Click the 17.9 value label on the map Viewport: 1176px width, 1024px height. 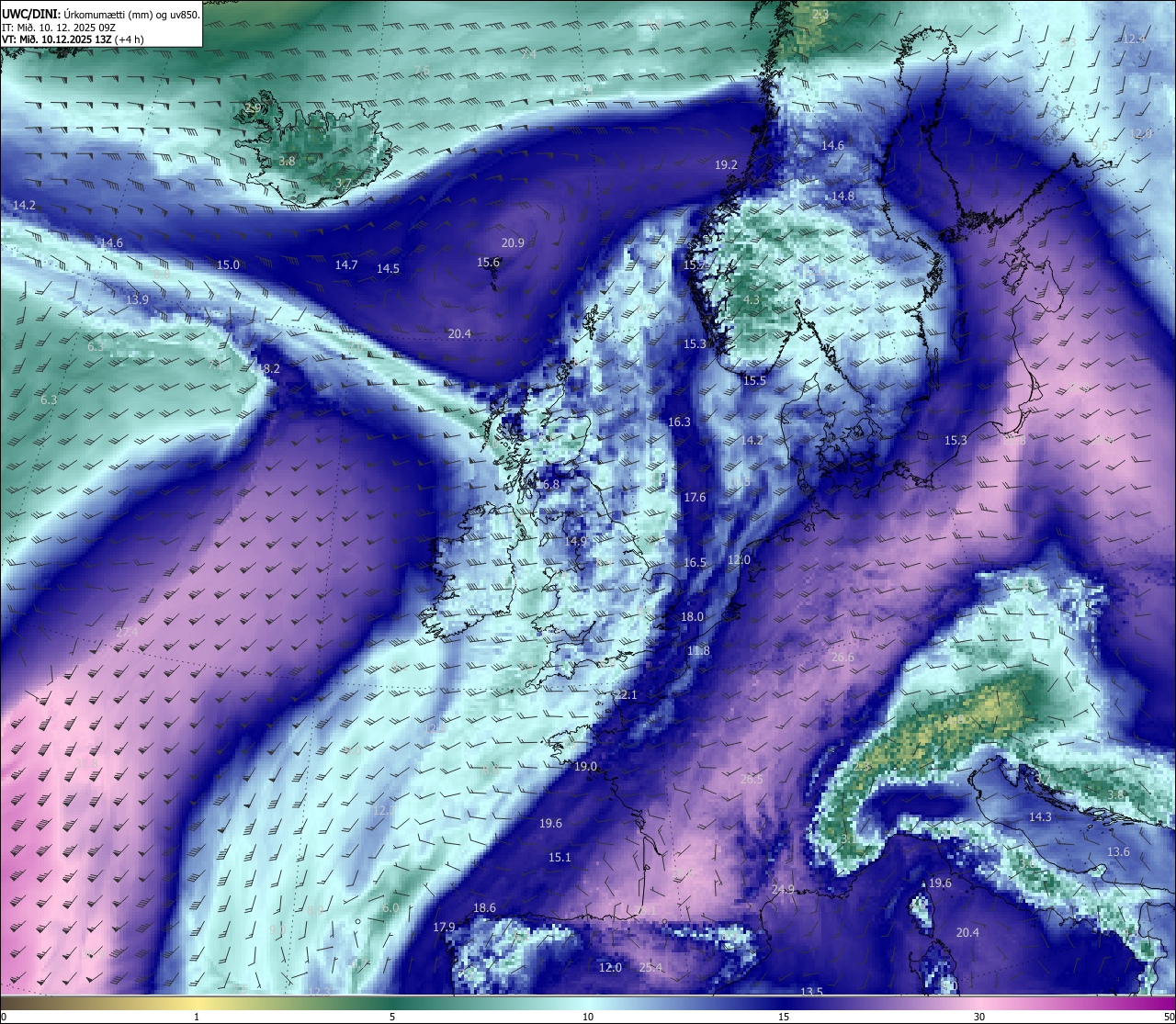click(444, 928)
